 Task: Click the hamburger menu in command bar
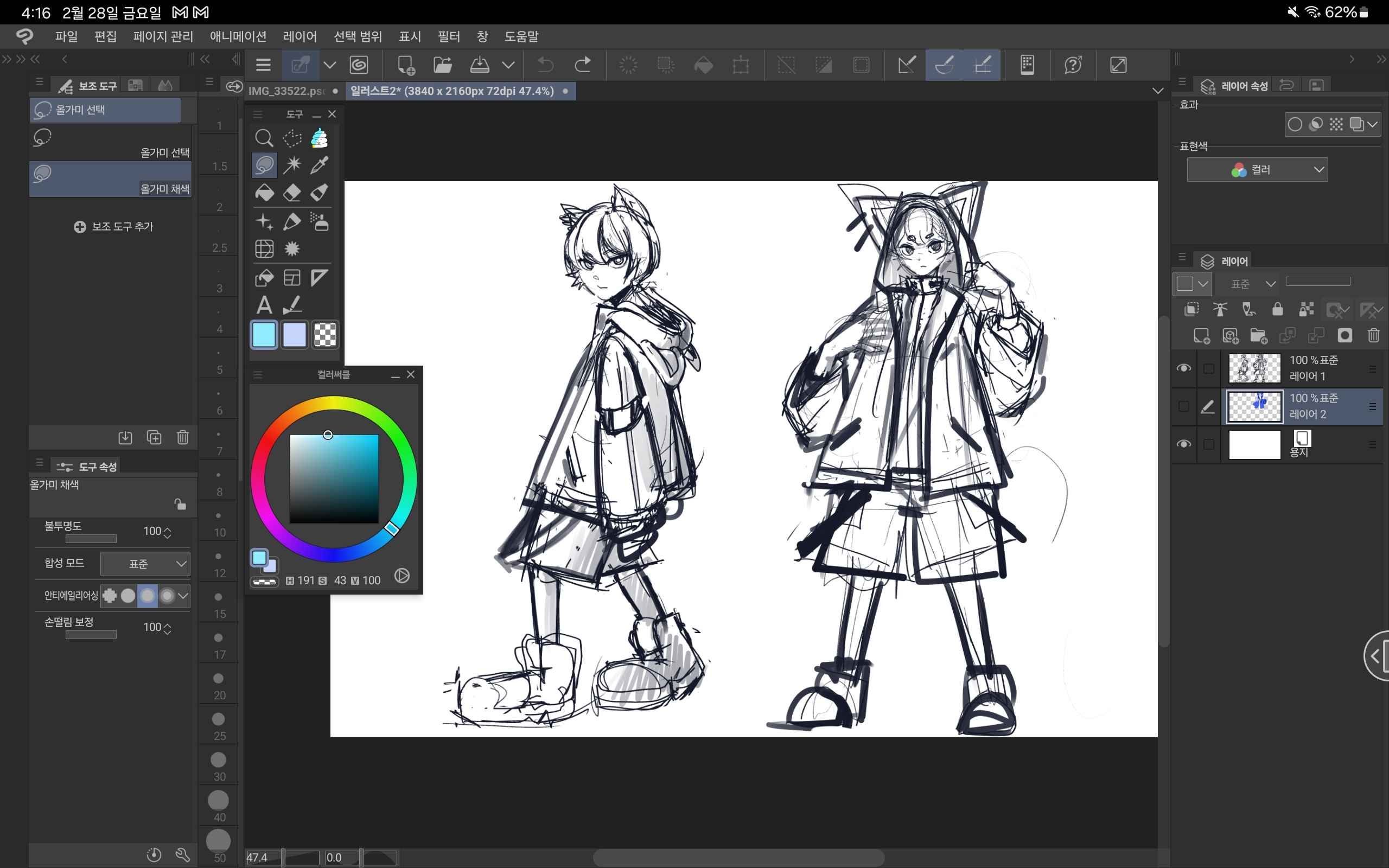pyautogui.click(x=264, y=65)
